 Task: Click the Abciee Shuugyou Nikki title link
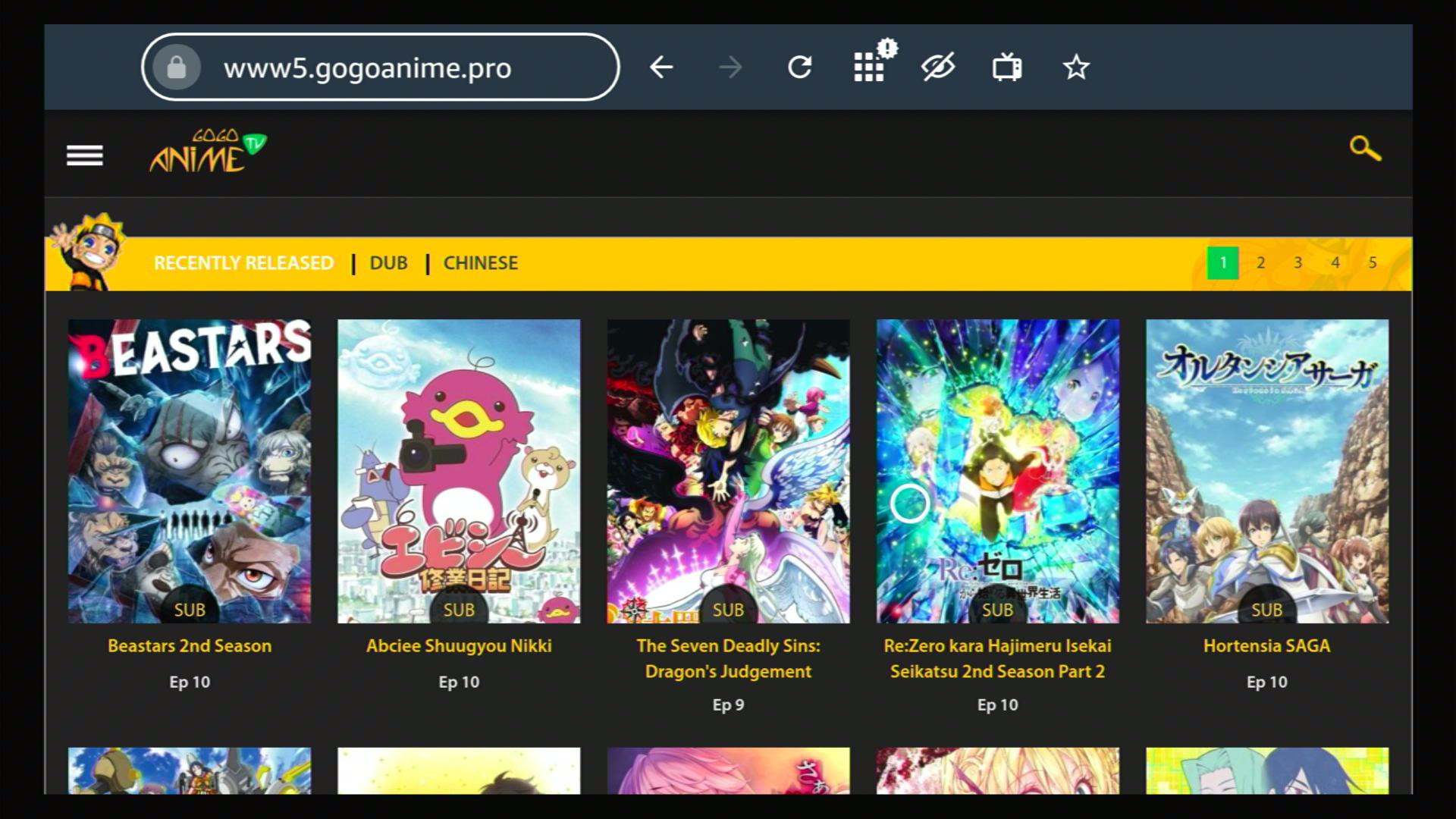click(x=459, y=646)
